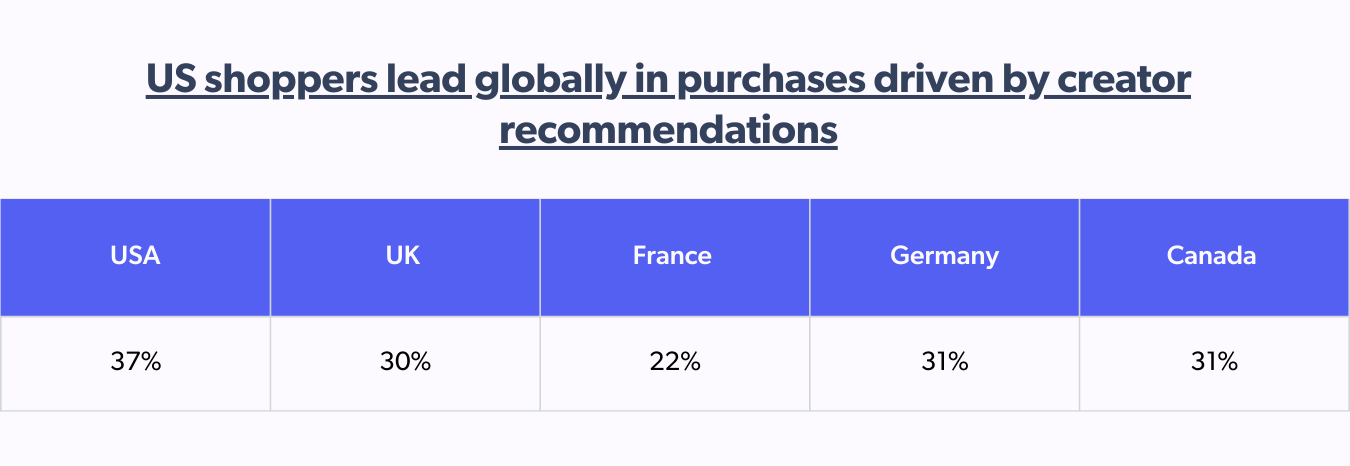Open the 'US shoppers lead globally' headline link
1350x466 pixels.
668,104
